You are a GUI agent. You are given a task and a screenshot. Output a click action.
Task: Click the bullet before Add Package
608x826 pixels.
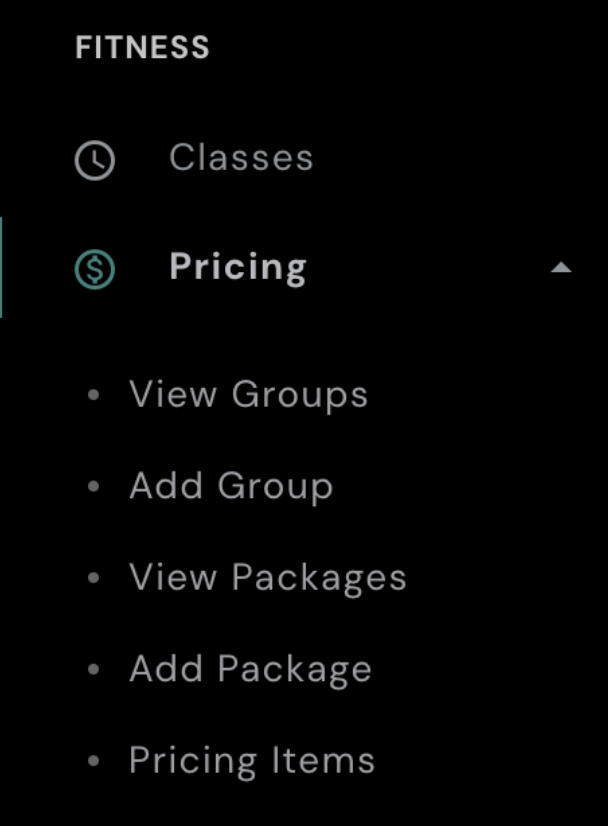click(94, 670)
